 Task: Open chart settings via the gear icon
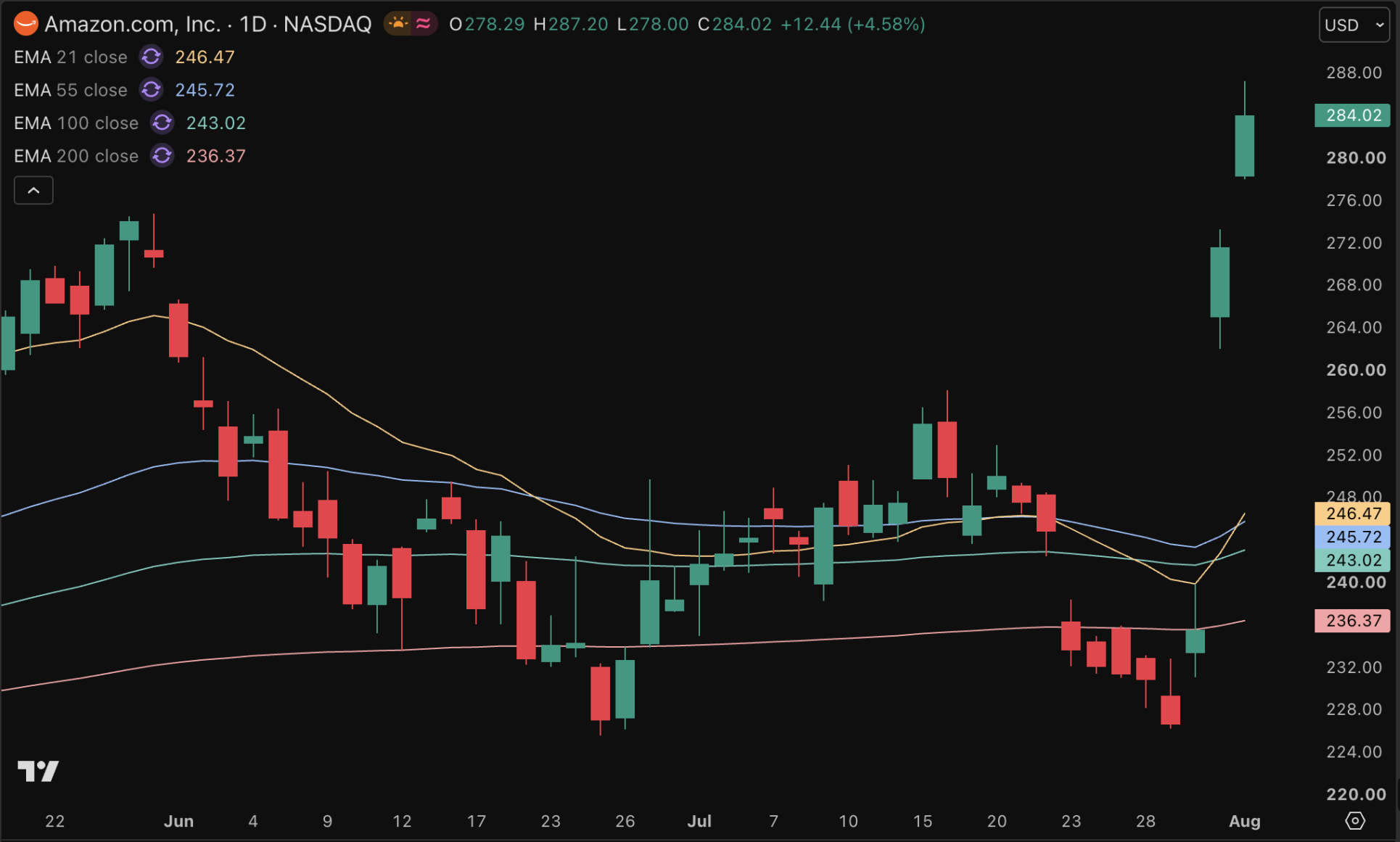1355,820
